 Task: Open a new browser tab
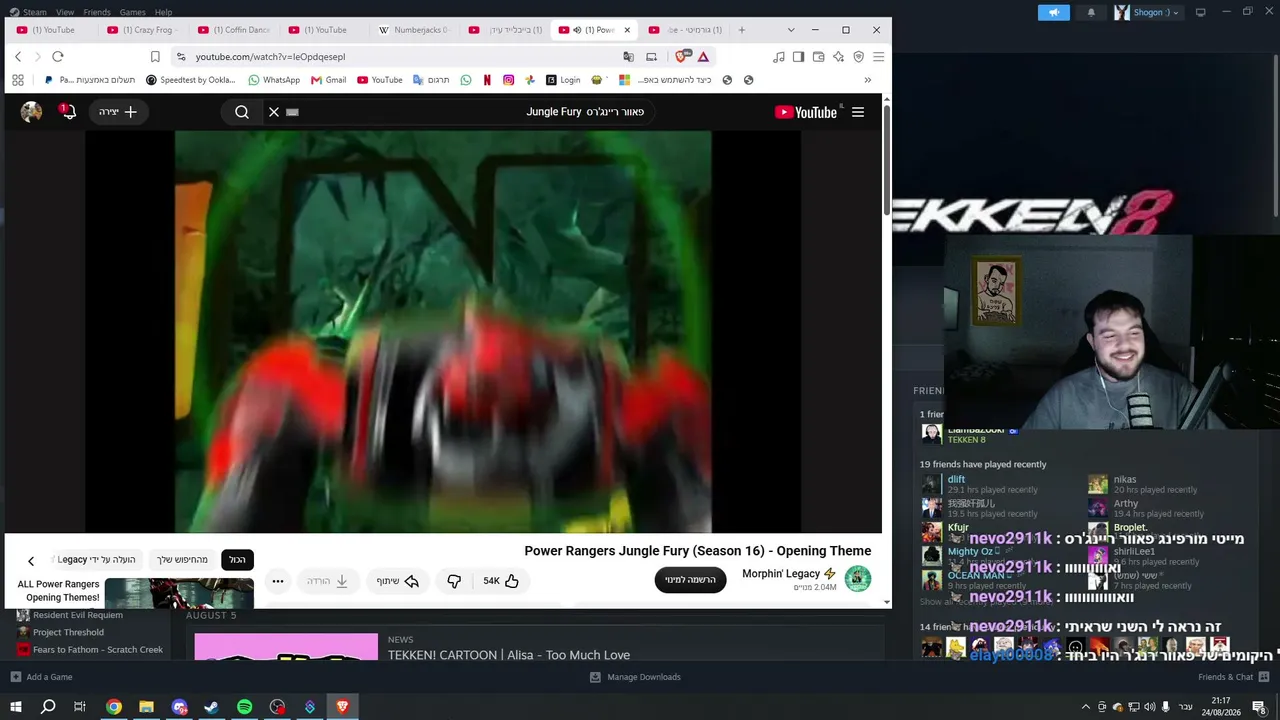click(x=741, y=30)
